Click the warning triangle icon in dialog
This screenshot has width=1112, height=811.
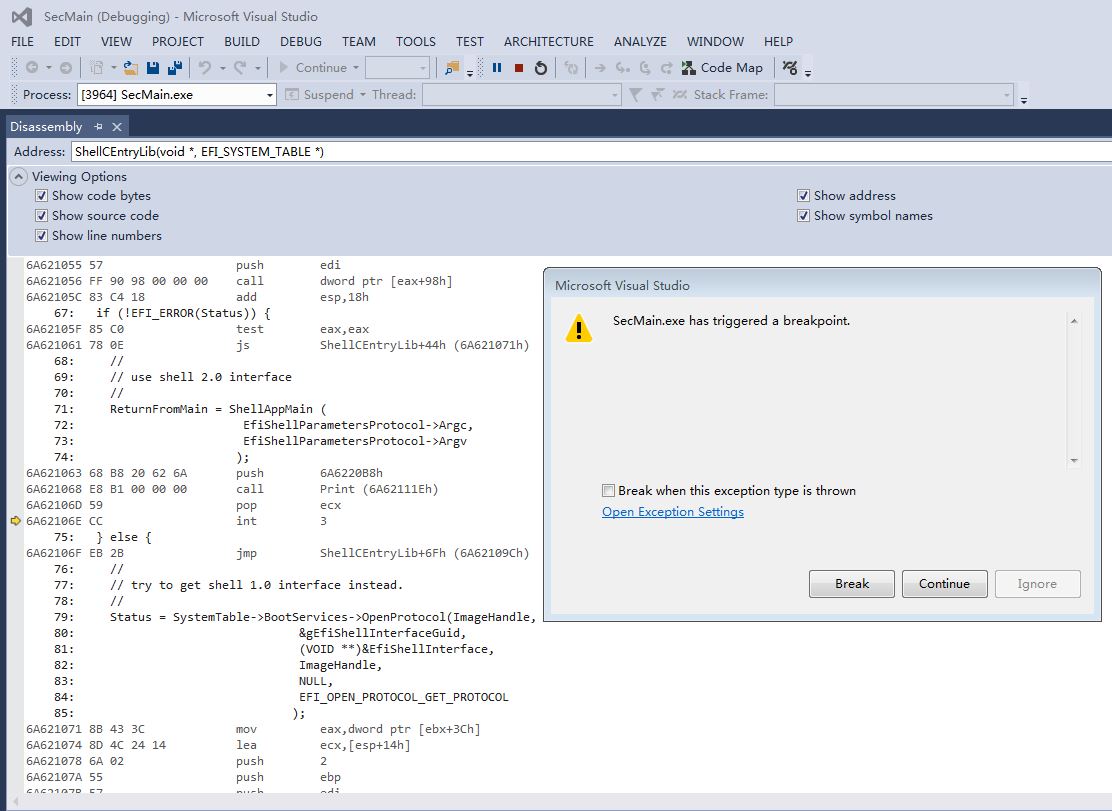point(579,328)
